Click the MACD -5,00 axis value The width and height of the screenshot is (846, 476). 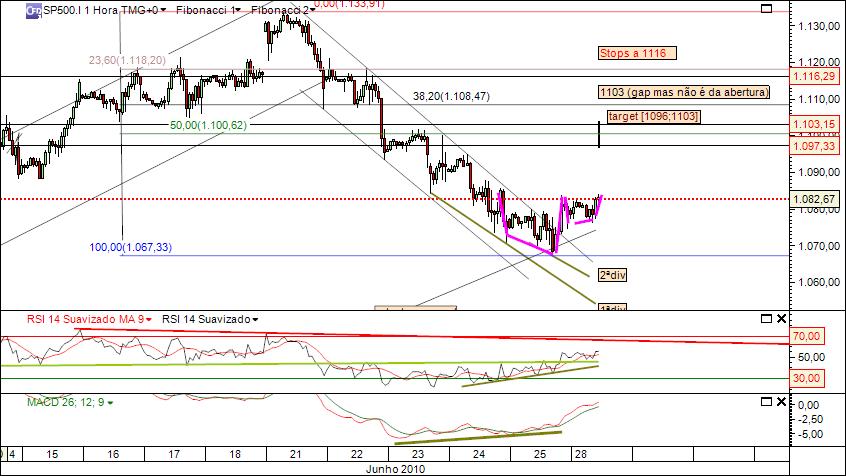click(811, 434)
